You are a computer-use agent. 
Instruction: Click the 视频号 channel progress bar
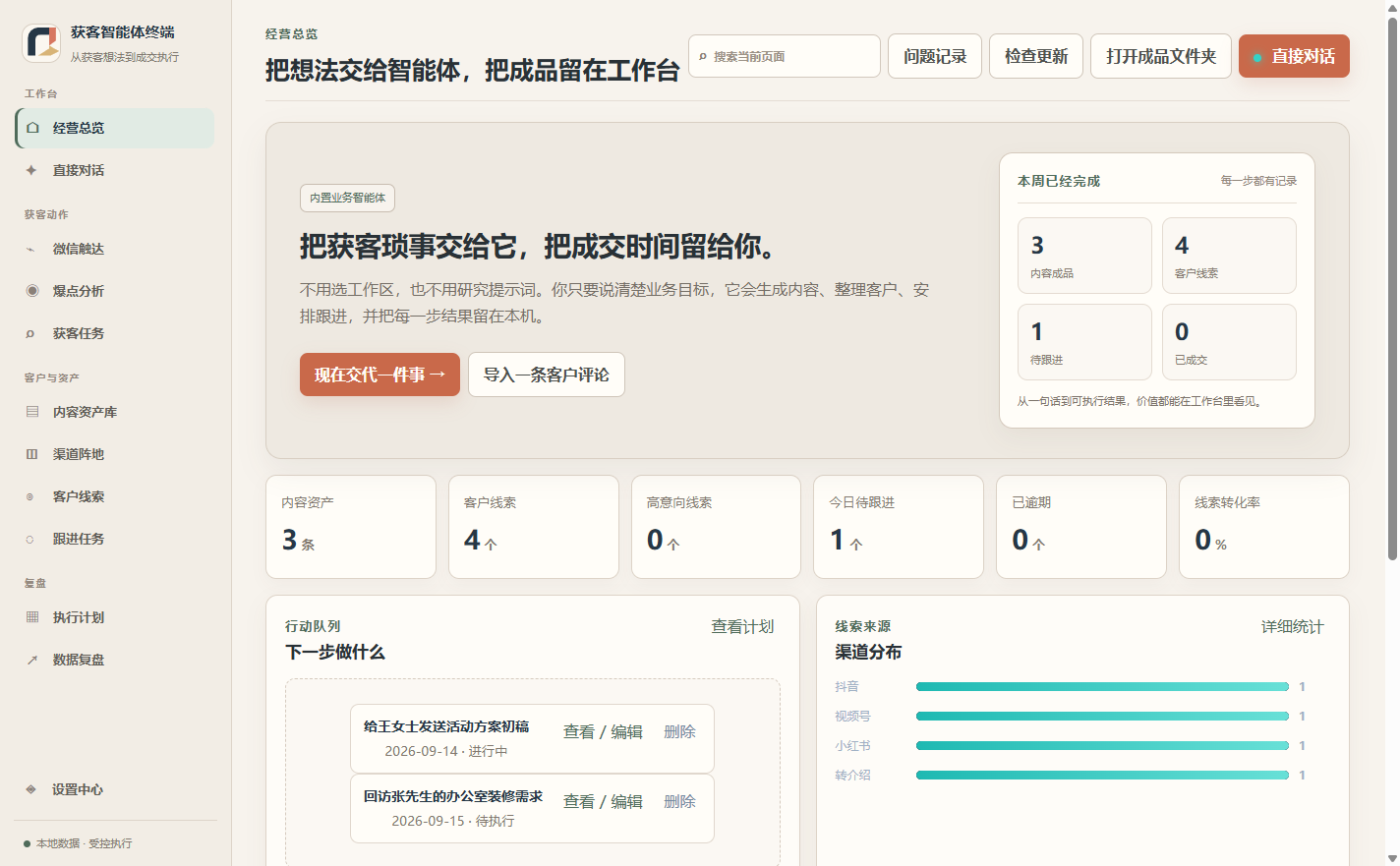tap(1102, 716)
